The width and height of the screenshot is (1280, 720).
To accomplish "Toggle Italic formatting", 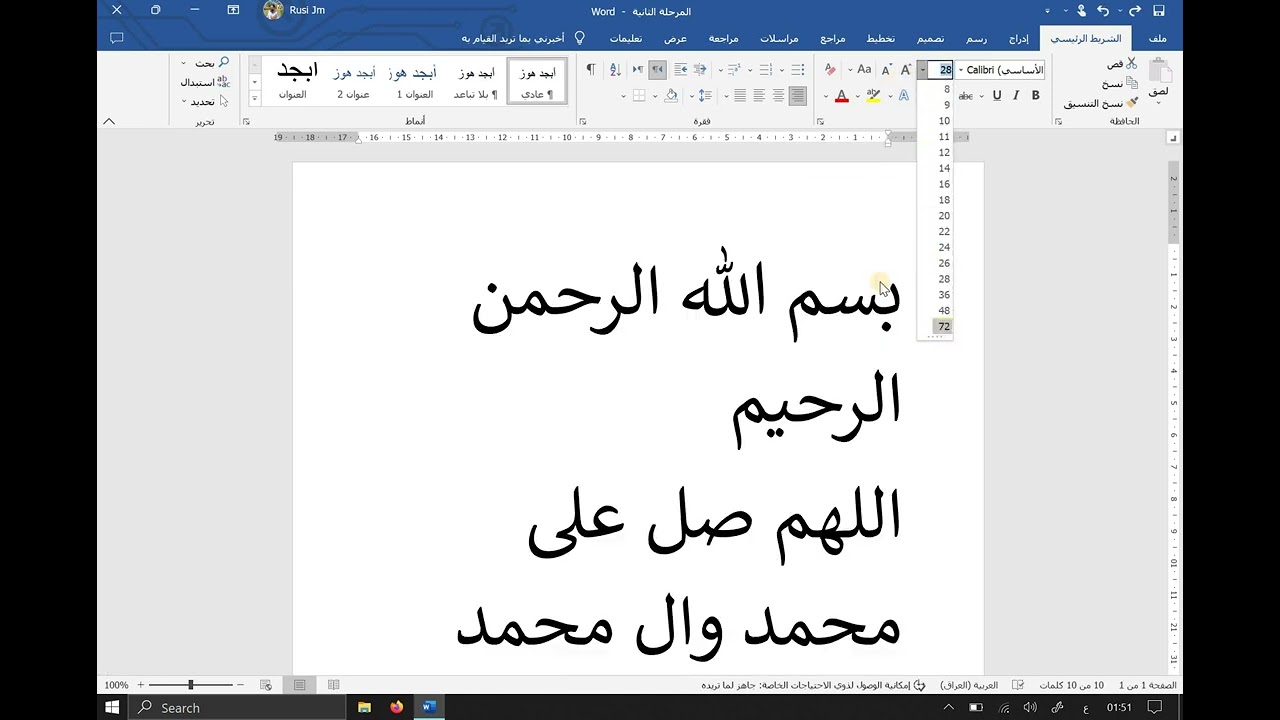I will point(1016,95).
